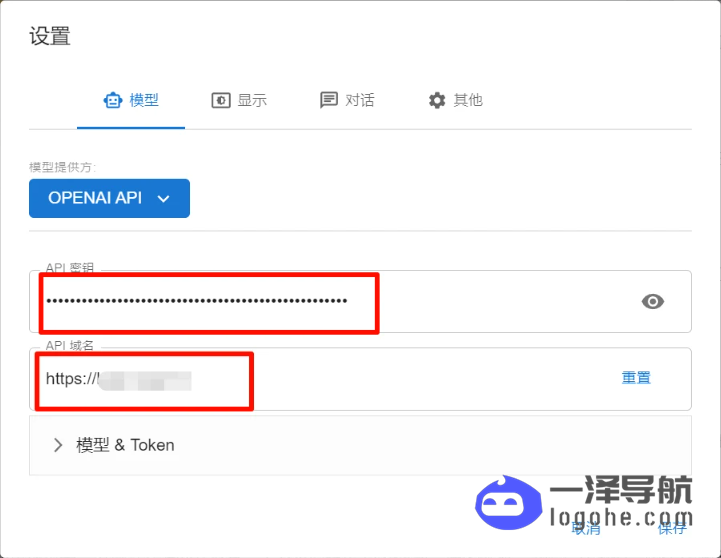Click the gear icon beside 其他

437,100
